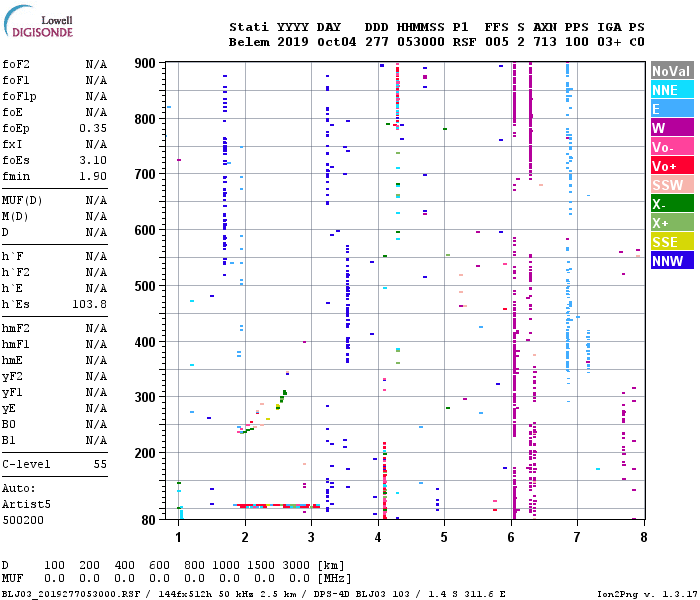
Task: Select the SSE legend swatch
Action: point(672,242)
